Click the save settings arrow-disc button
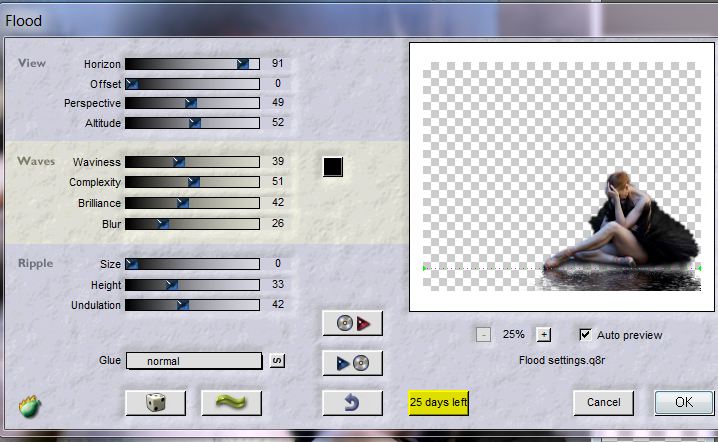 (352, 363)
